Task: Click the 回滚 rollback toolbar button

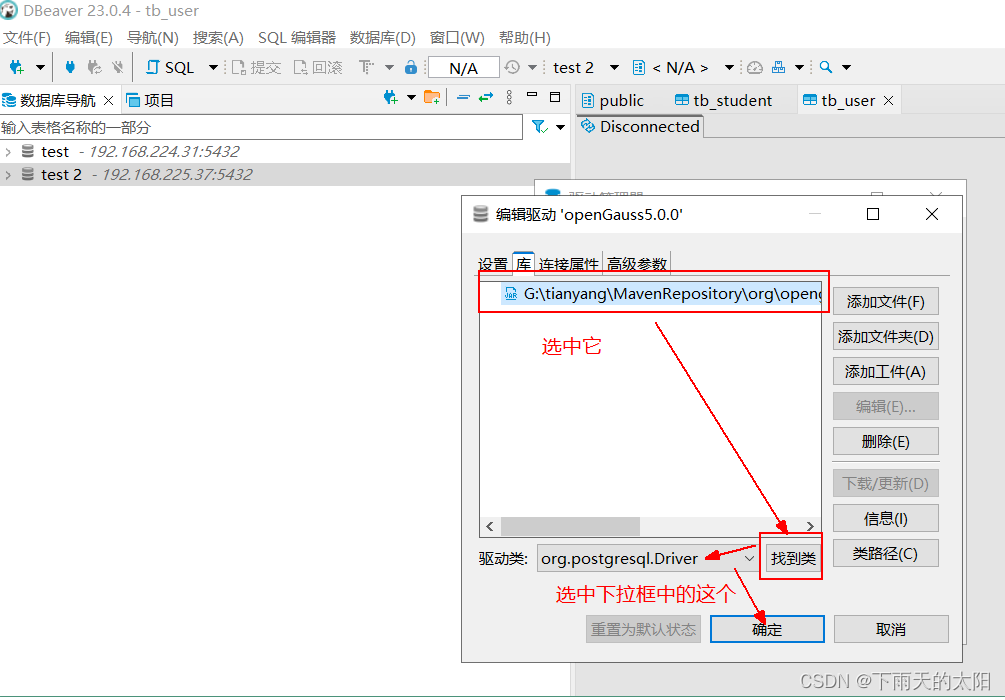Action: tap(318, 67)
